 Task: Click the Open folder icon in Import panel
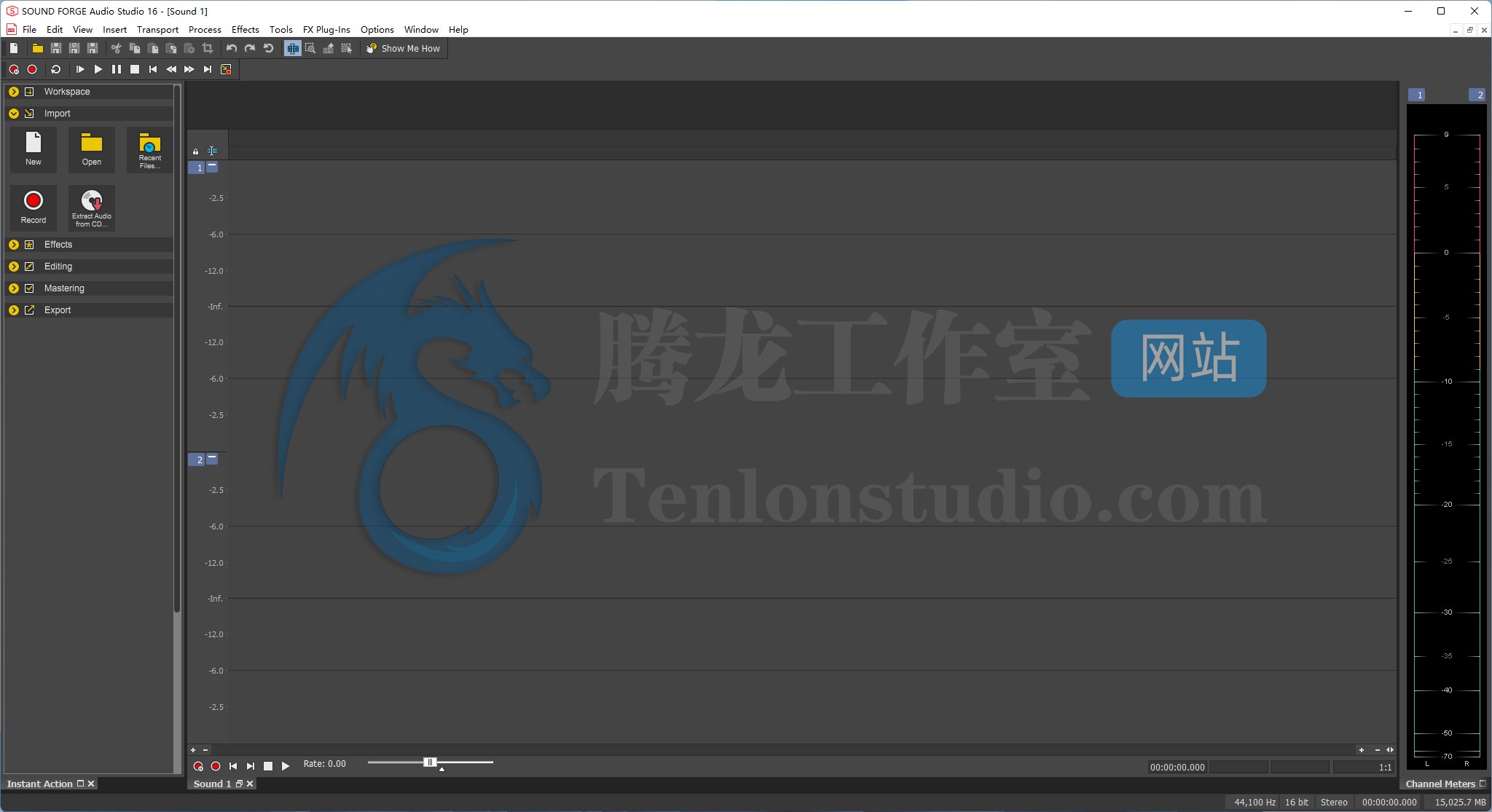(92, 149)
